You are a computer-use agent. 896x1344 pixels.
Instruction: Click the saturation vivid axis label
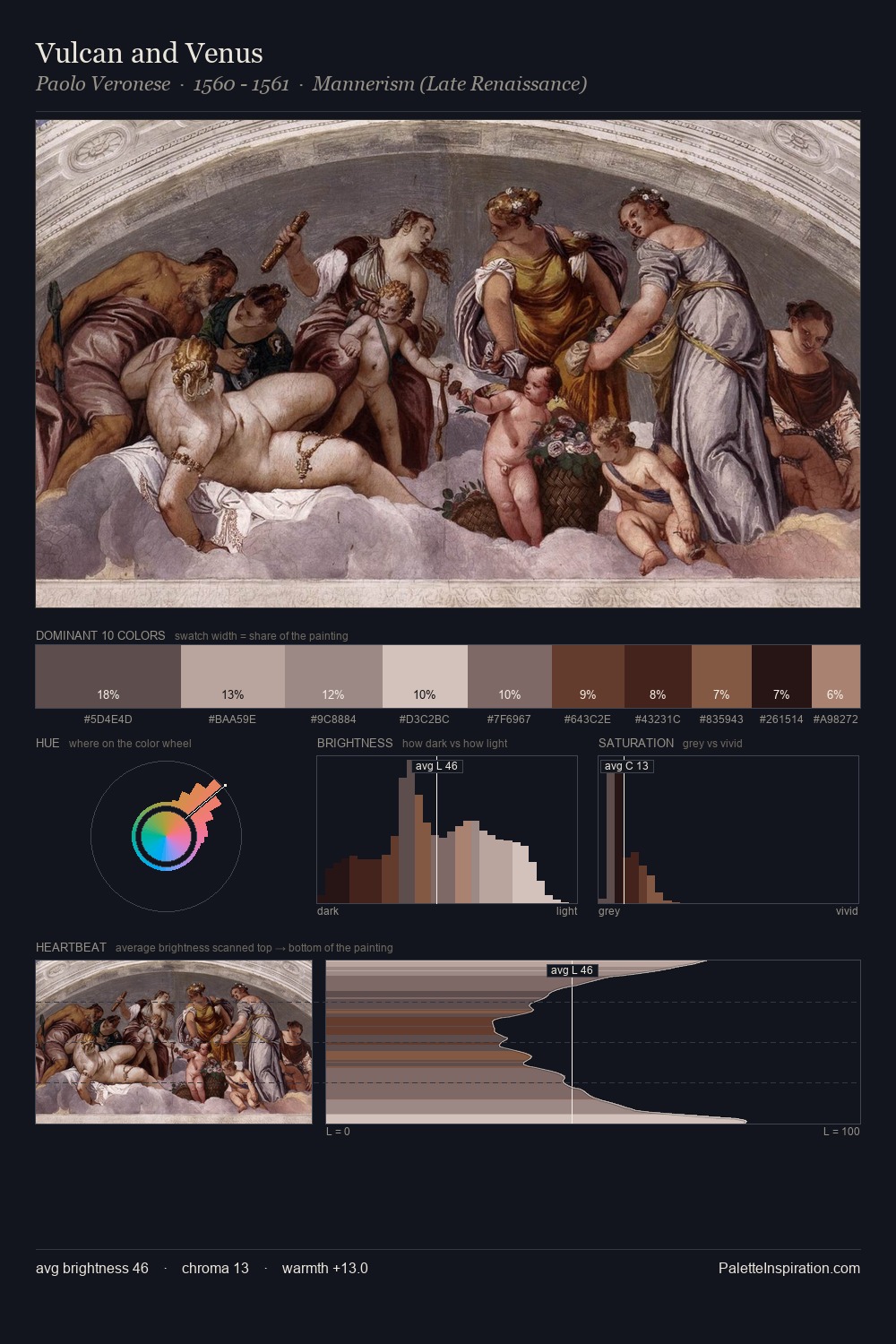coord(847,911)
